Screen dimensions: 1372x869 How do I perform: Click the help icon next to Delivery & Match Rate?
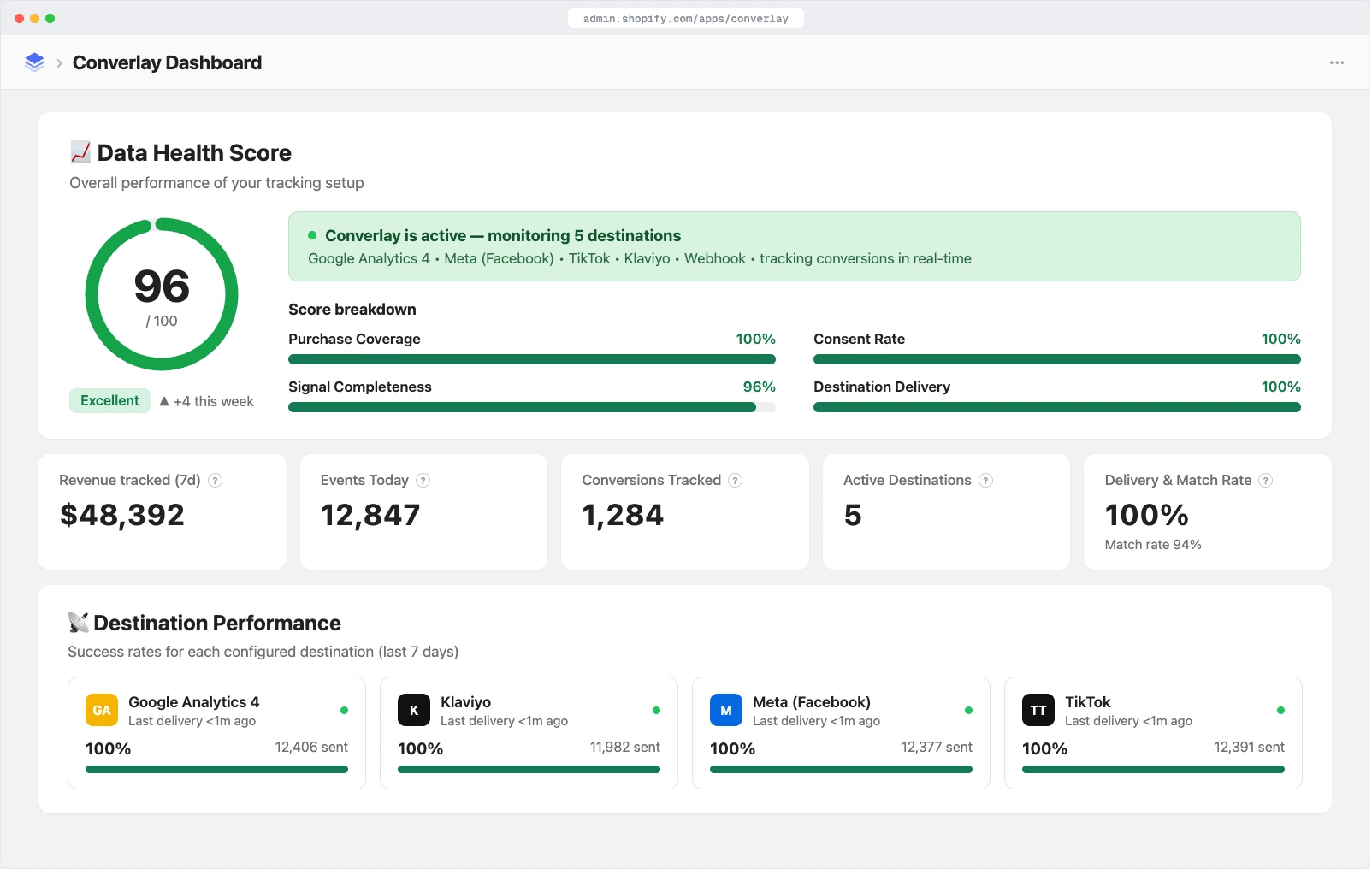coord(1265,481)
